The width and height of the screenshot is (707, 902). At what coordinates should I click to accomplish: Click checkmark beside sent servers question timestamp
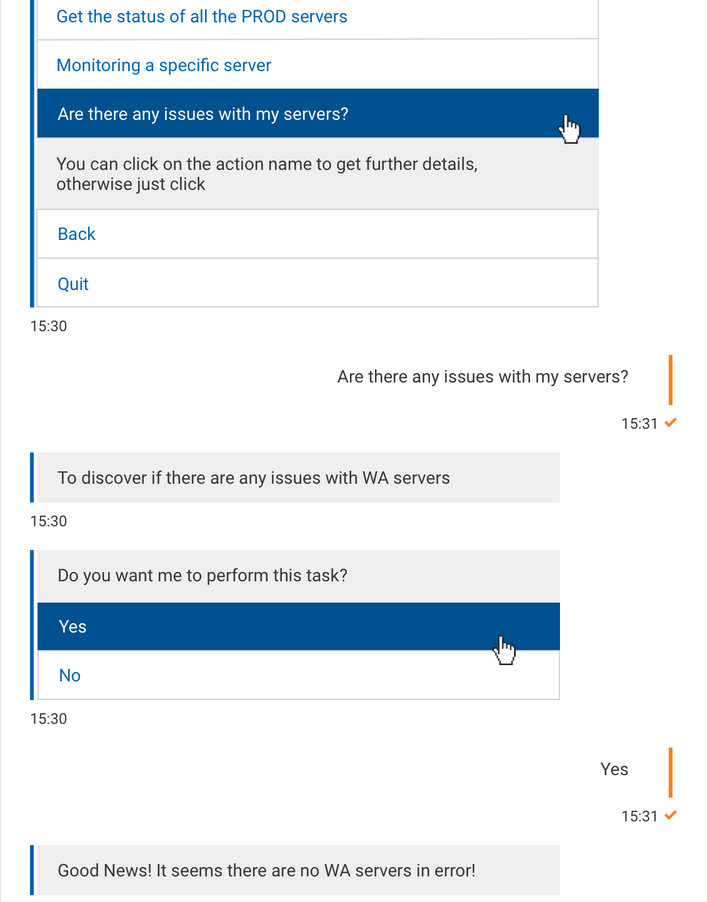(x=671, y=423)
